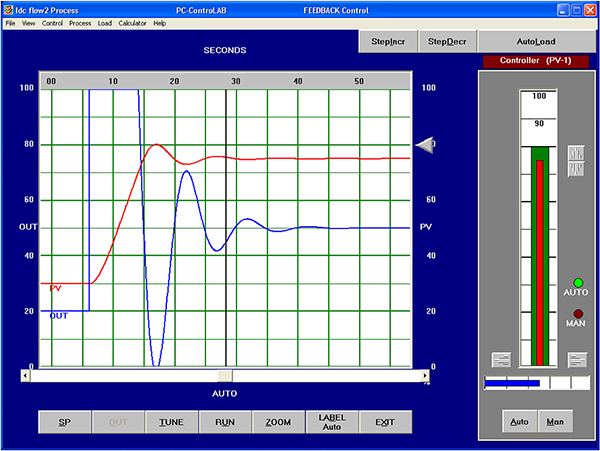This screenshot has height=451, width=600.
Task: Click the app icon in the title bar
Action: point(8,10)
